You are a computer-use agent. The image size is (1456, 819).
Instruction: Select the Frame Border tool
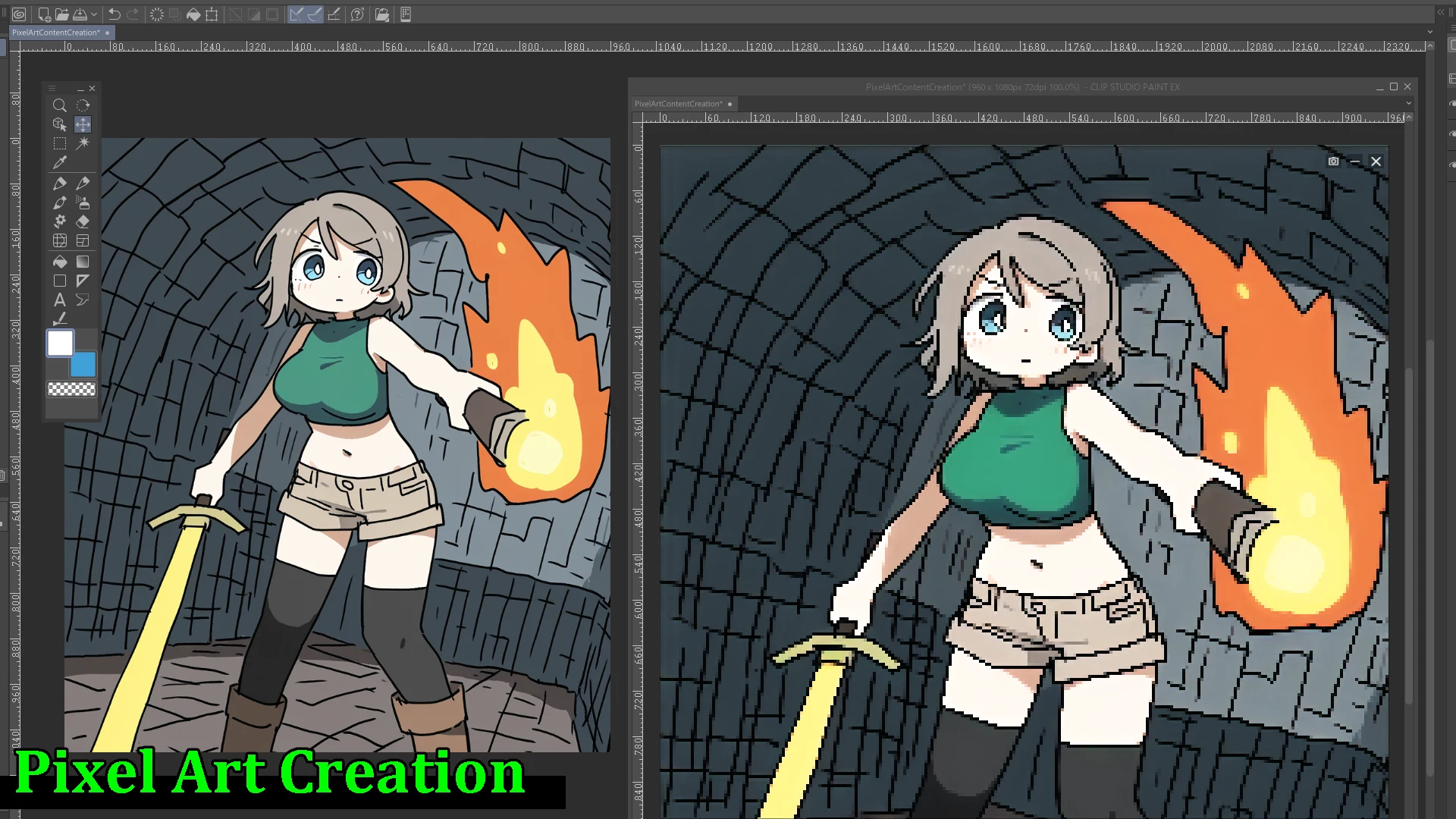click(83, 240)
